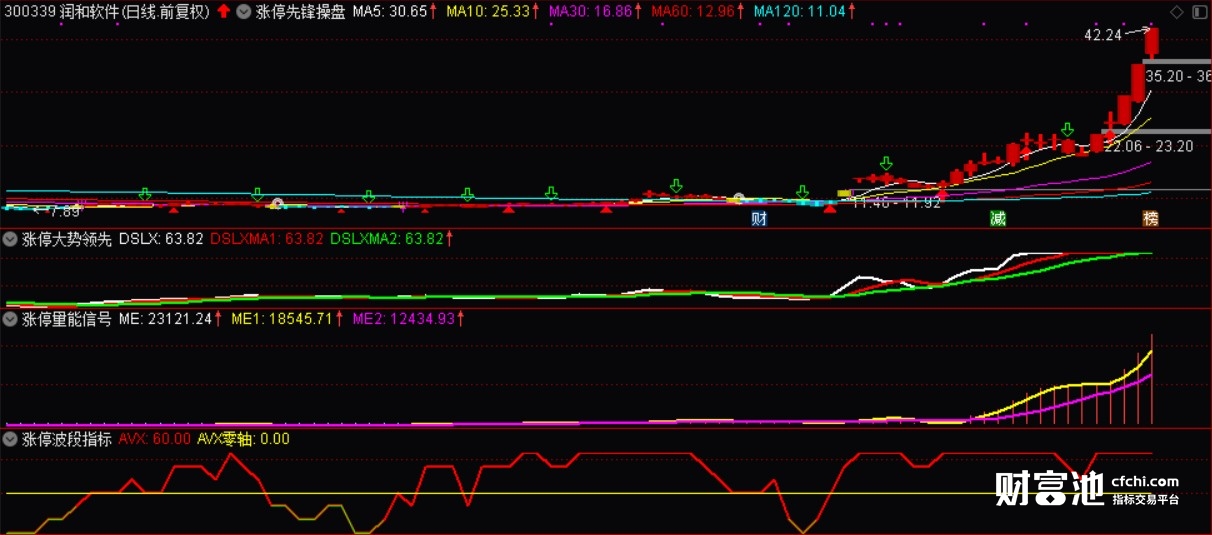Click the MA120: 11.04 value
The height and width of the screenshot is (535, 1212).
(x=800, y=12)
